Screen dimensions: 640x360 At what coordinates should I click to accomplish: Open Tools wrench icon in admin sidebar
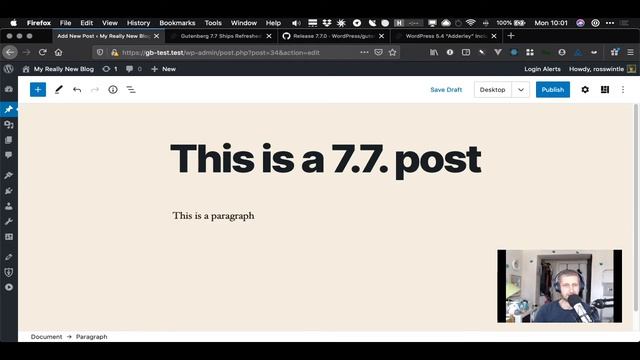[x=9, y=221]
